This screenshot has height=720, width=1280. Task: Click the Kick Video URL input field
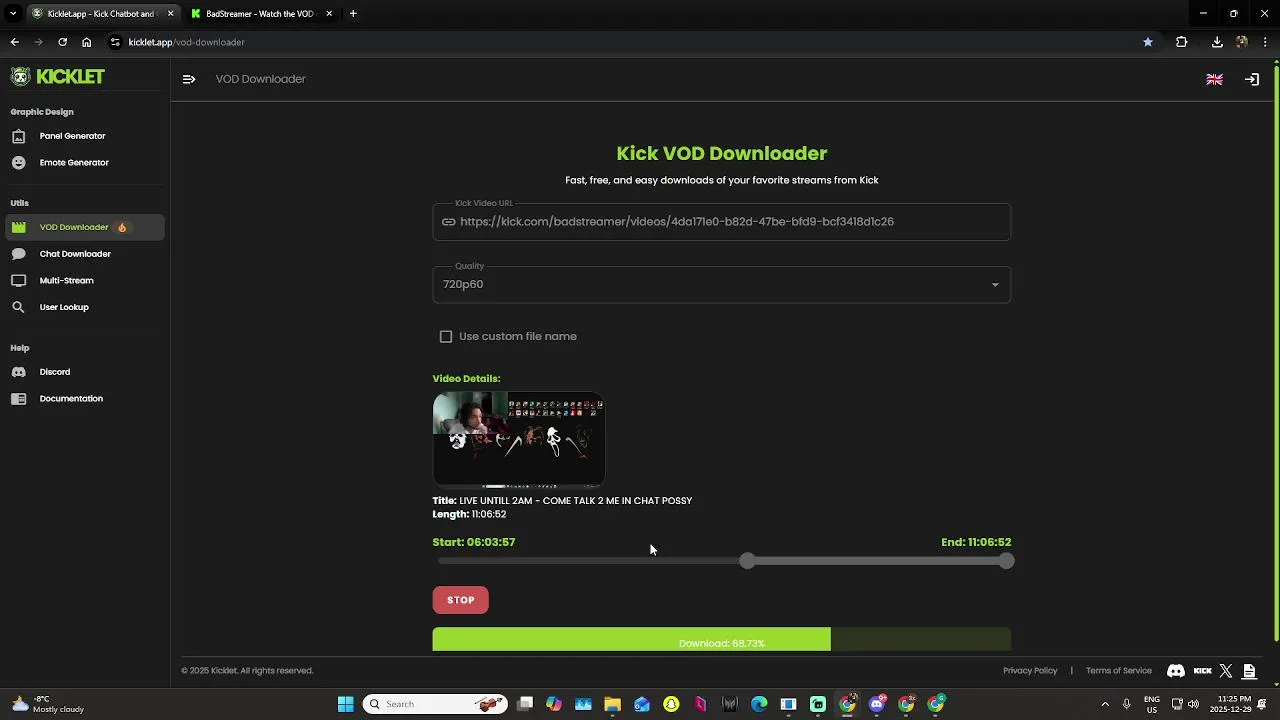click(x=721, y=222)
